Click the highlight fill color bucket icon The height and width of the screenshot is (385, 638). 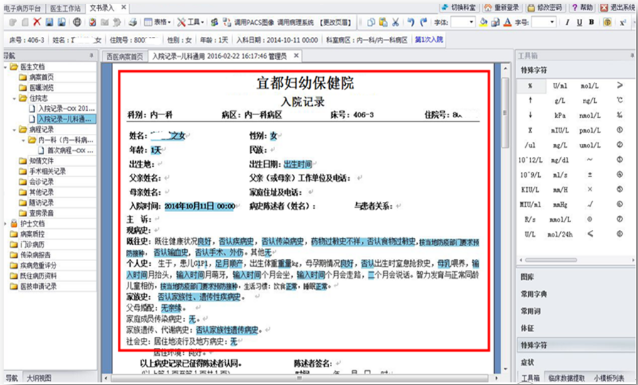click(483, 22)
